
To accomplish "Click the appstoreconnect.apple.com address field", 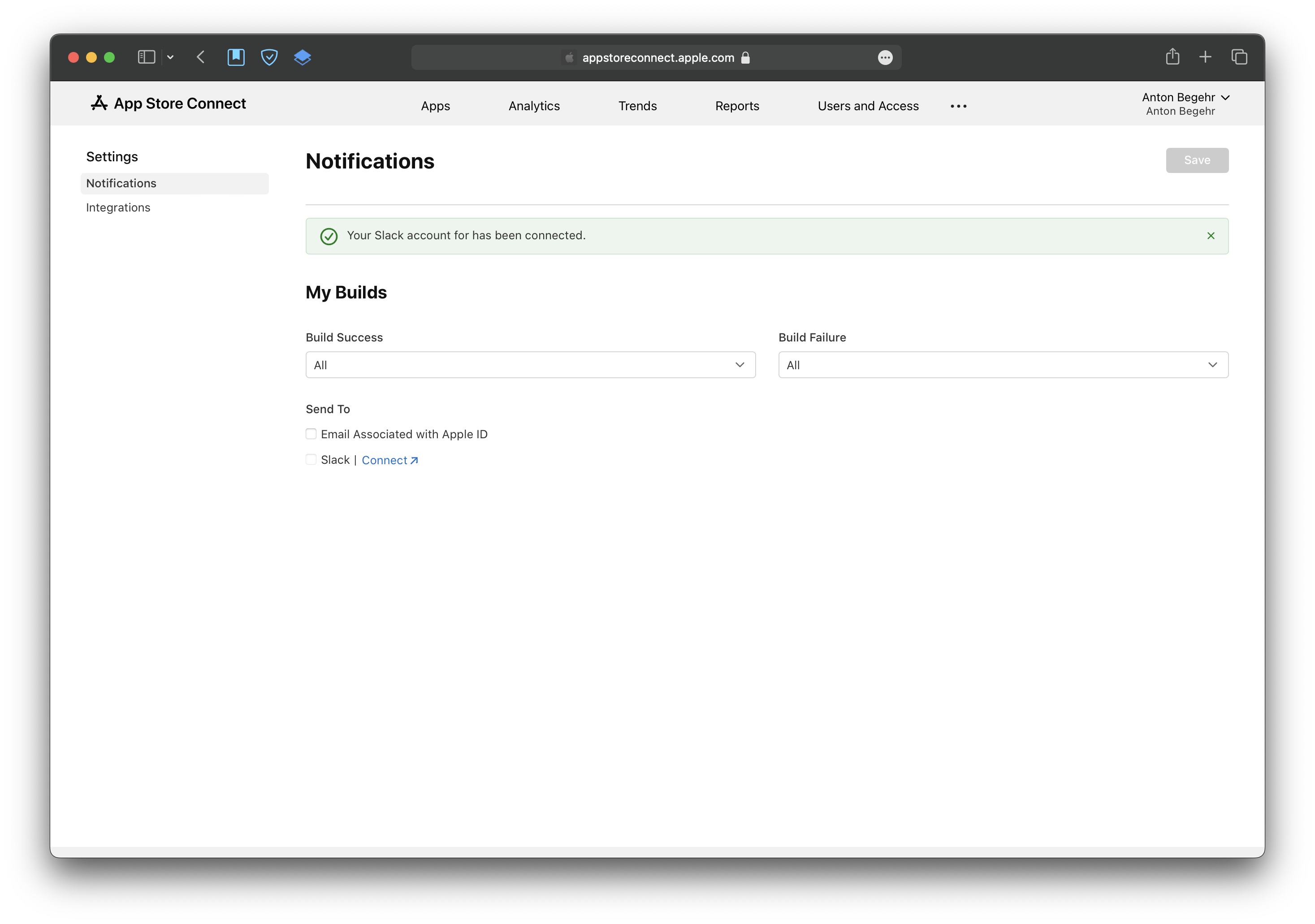I will (656, 58).
